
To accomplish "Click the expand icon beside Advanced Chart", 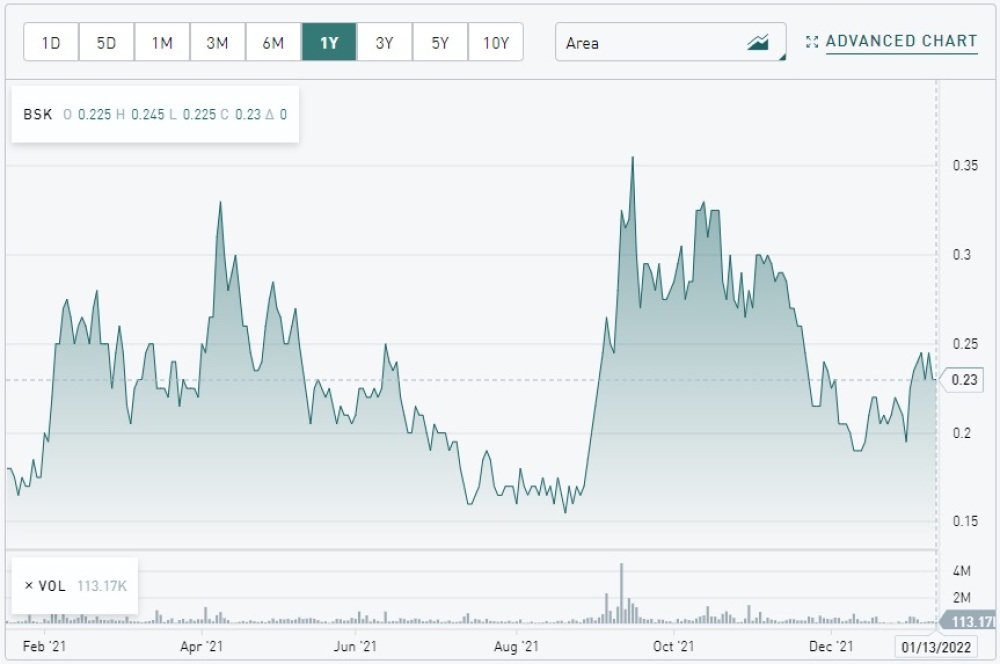I will (812, 42).
